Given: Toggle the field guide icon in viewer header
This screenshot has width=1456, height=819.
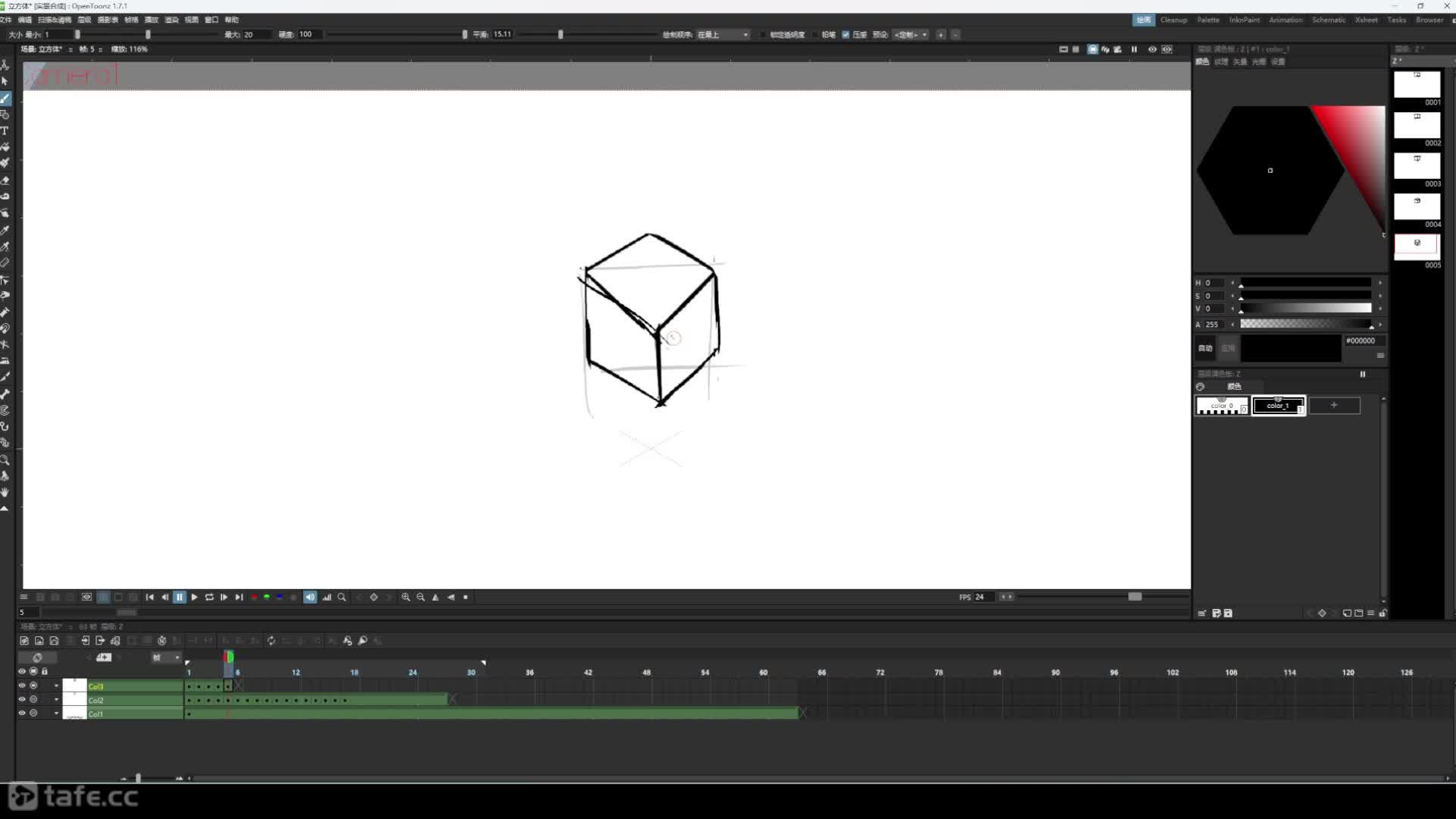Looking at the screenshot, I should (1075, 49).
